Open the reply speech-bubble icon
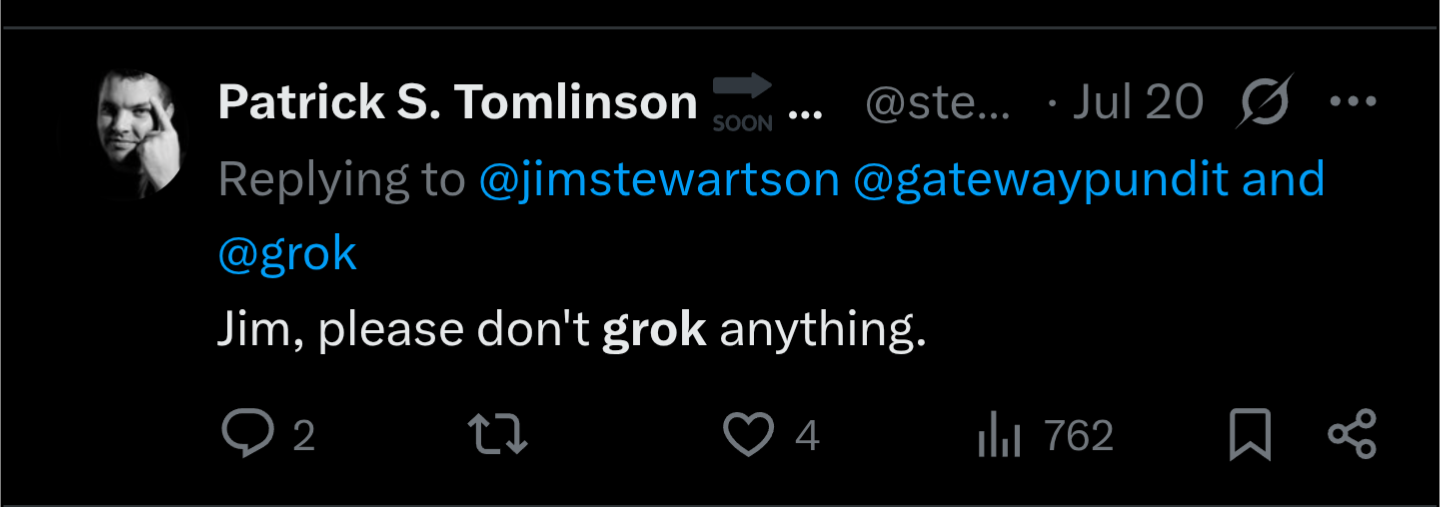 pyautogui.click(x=246, y=436)
